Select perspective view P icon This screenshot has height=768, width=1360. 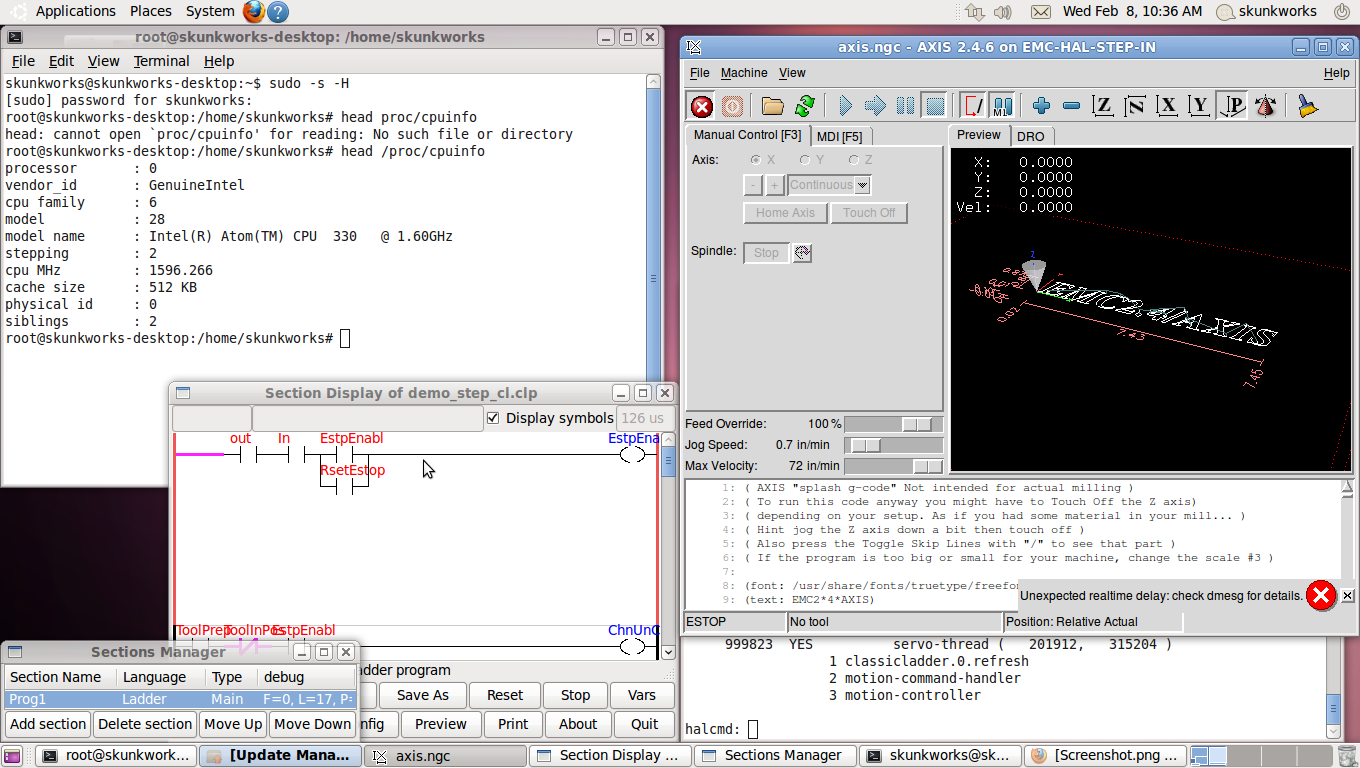pos(1232,106)
